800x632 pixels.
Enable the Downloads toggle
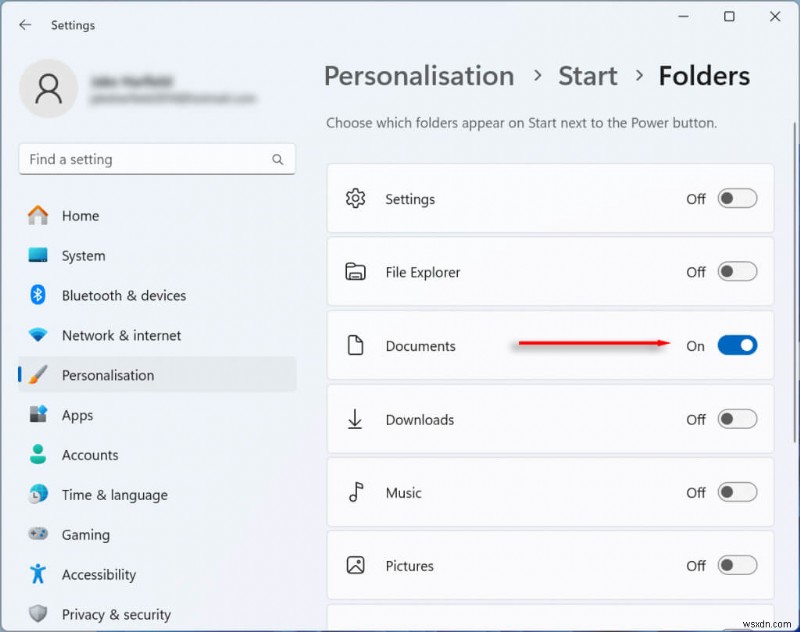point(737,419)
